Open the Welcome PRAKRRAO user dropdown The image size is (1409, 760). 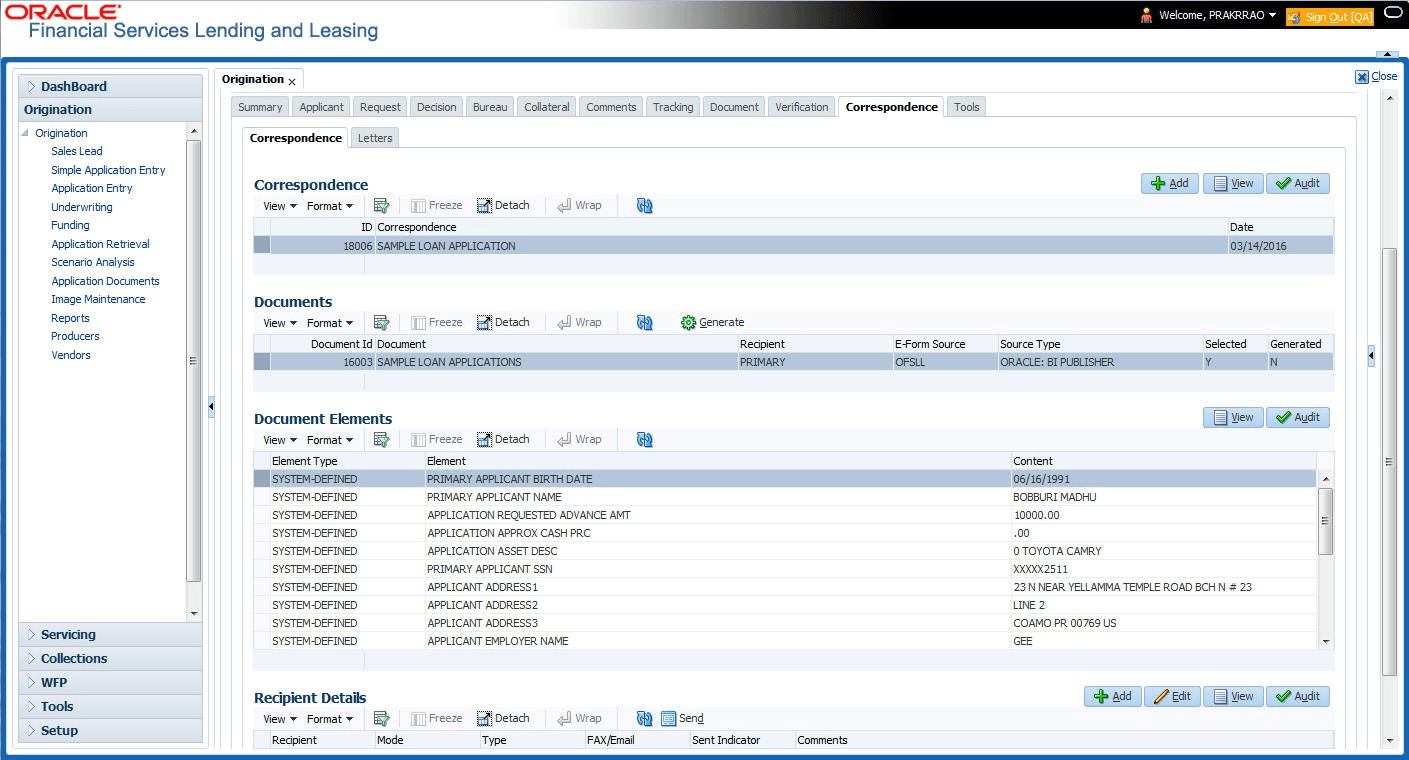1217,15
